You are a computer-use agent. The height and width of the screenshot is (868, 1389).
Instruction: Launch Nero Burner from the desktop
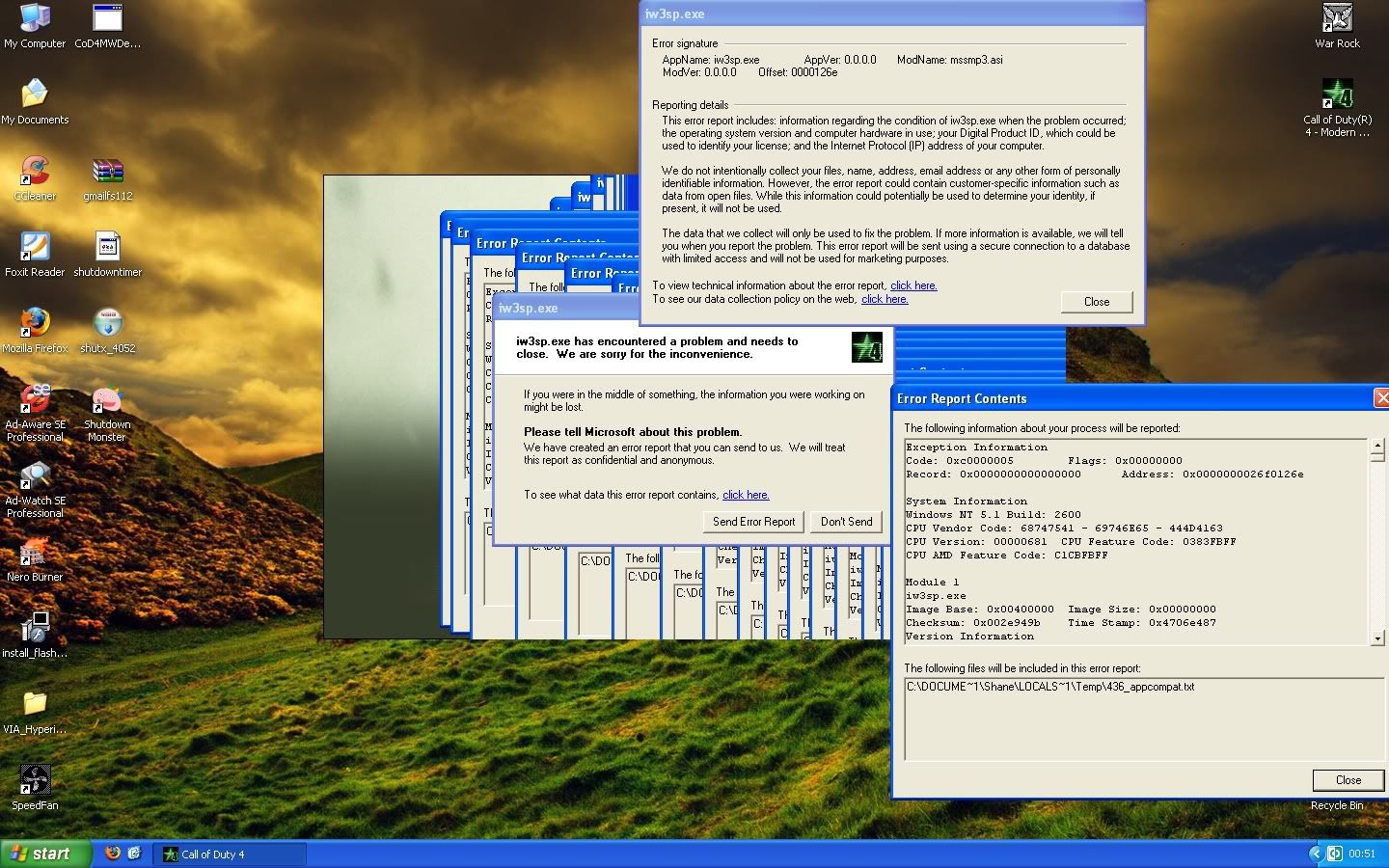[x=35, y=553]
